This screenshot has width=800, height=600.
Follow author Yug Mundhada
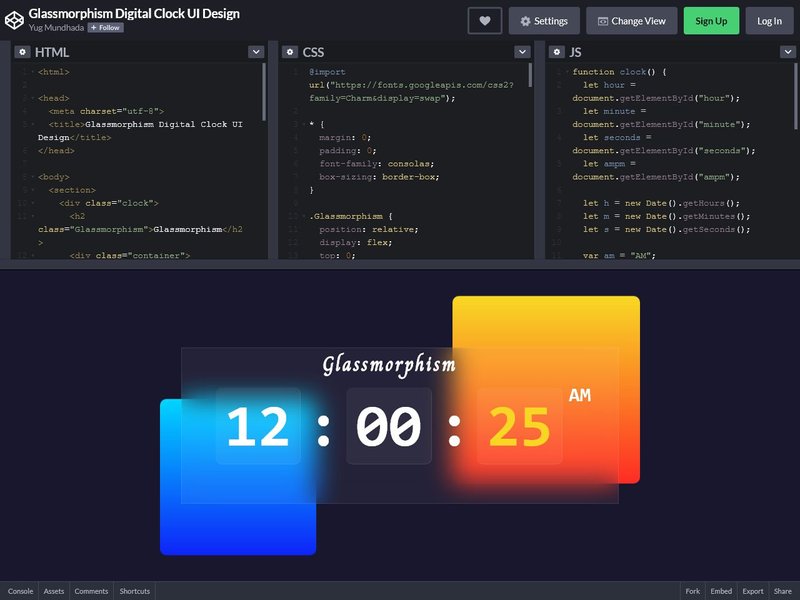click(x=106, y=28)
